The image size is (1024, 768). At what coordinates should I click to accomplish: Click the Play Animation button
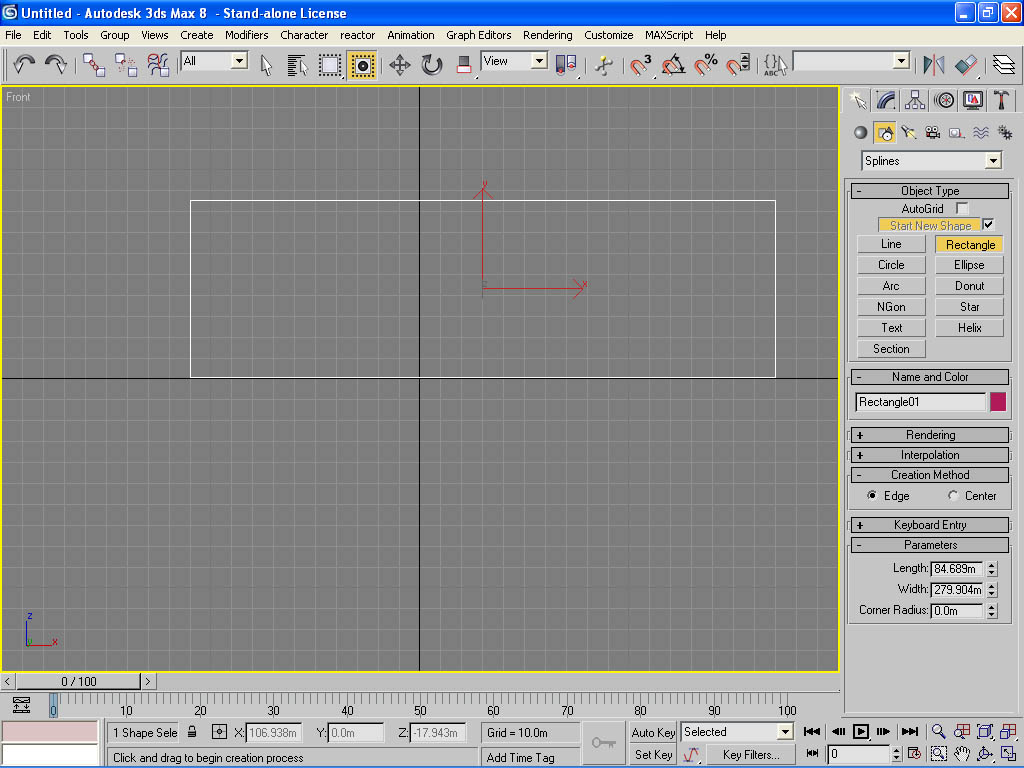point(861,731)
